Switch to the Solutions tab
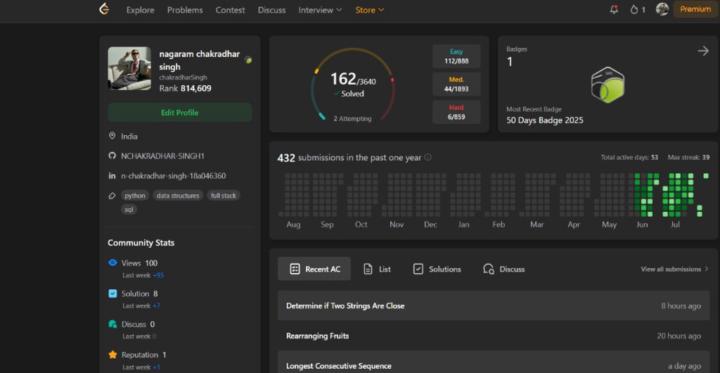The image size is (720, 373). (437, 269)
